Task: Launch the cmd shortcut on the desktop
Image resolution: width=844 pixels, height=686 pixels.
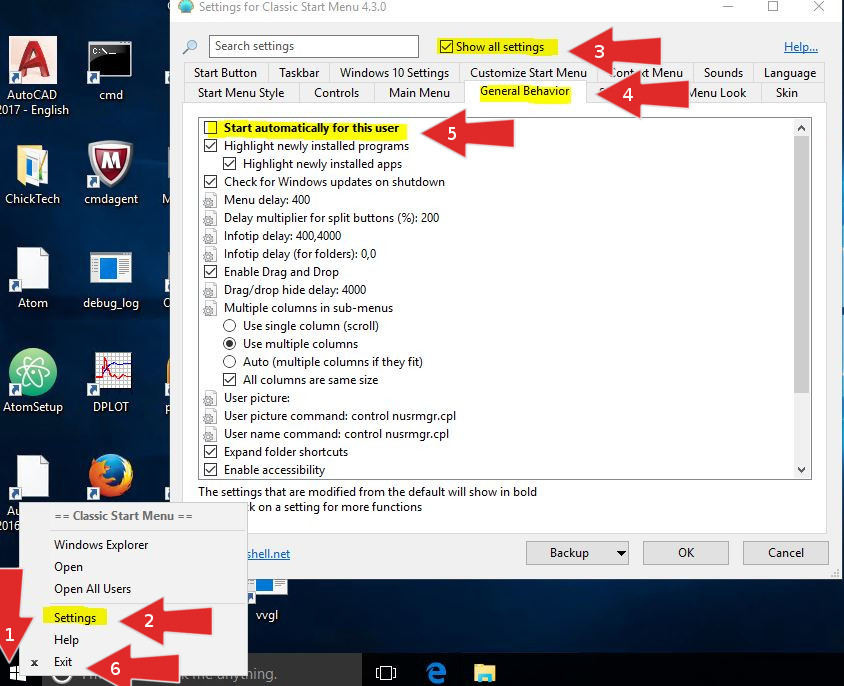Action: pos(110,60)
